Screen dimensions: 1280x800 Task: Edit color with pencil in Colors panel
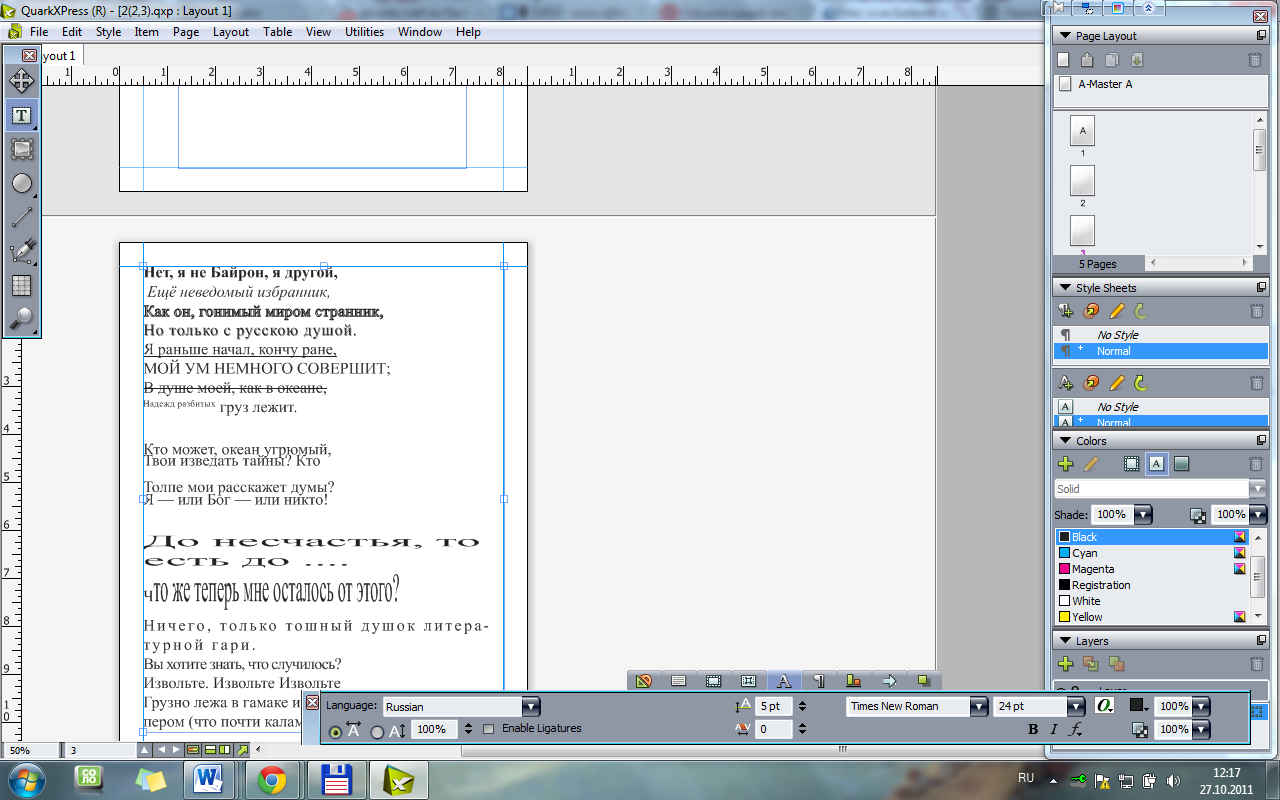1091,464
